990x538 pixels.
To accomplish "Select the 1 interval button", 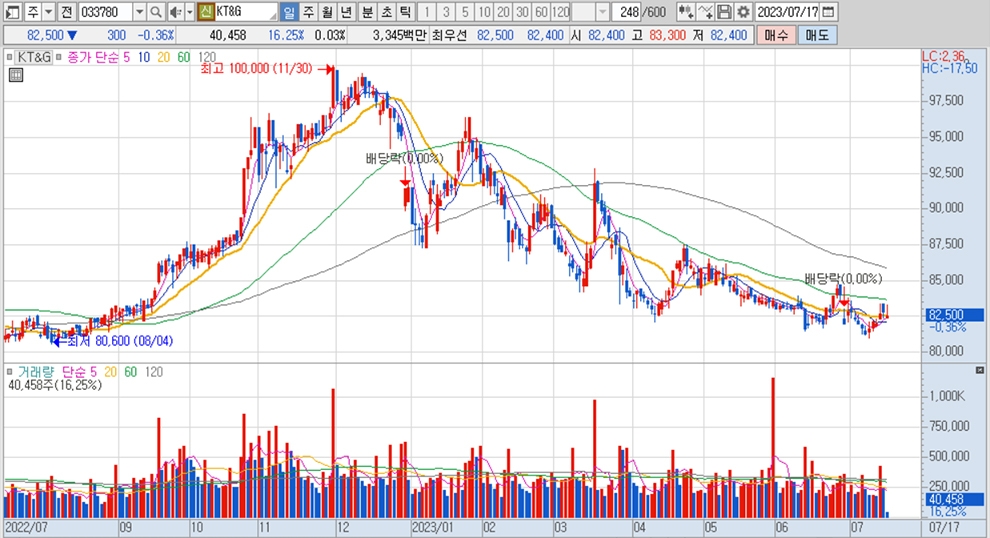I will 427,11.
